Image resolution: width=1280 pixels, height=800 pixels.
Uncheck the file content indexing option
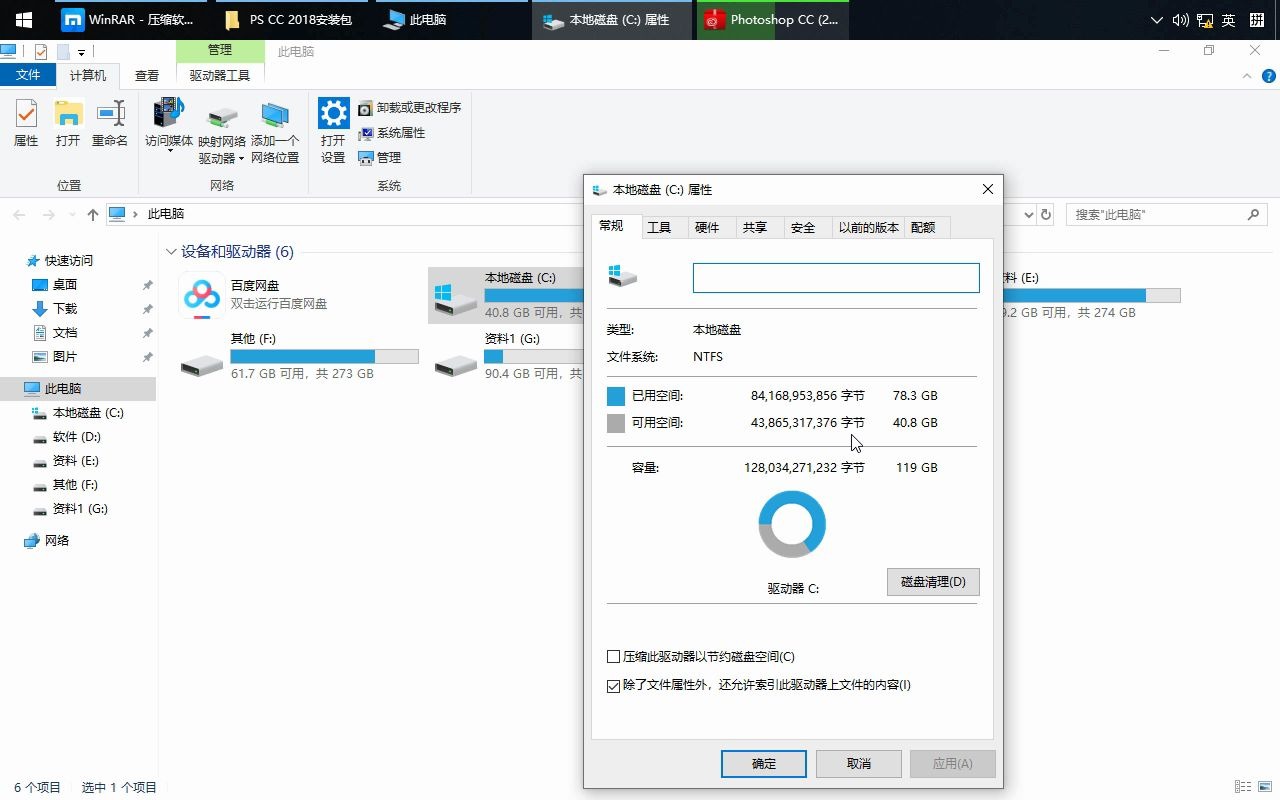click(614, 686)
